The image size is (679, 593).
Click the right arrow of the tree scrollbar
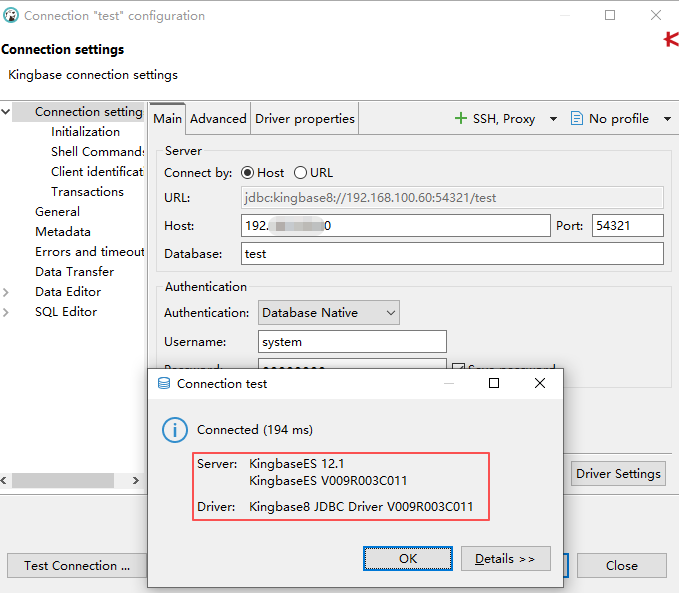point(136,480)
